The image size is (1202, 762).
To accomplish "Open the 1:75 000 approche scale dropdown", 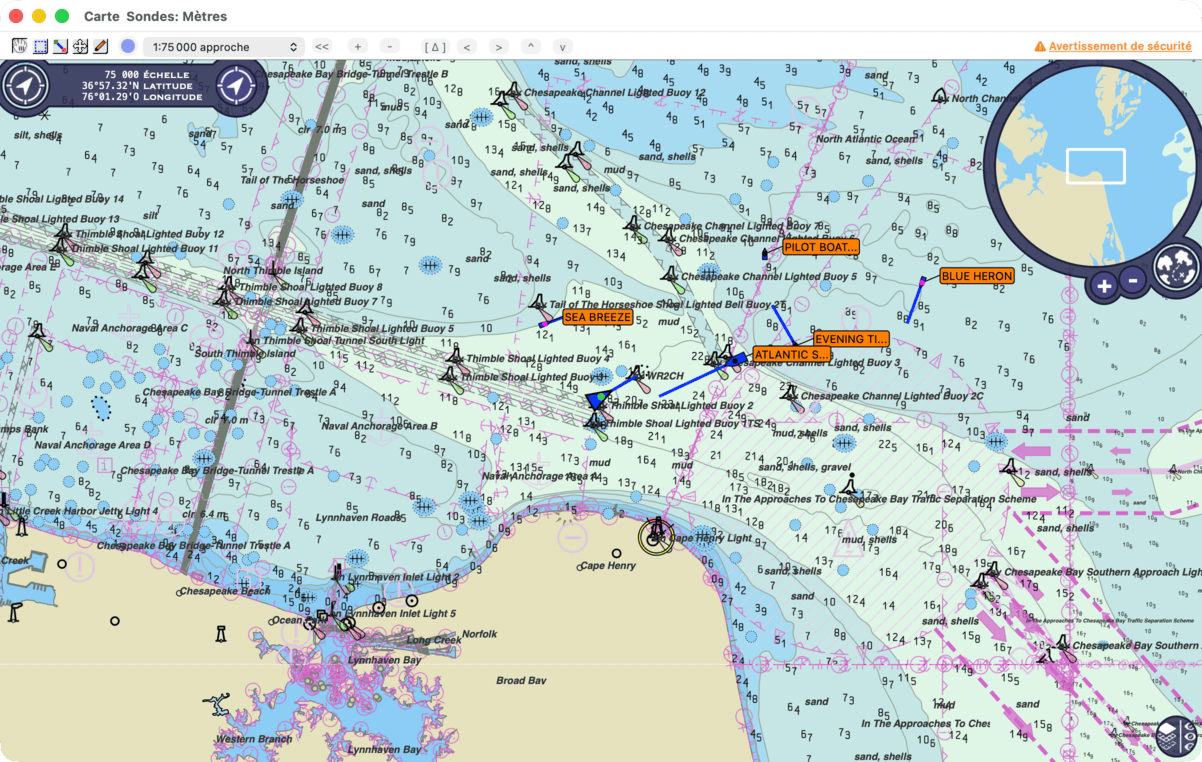I will point(224,47).
